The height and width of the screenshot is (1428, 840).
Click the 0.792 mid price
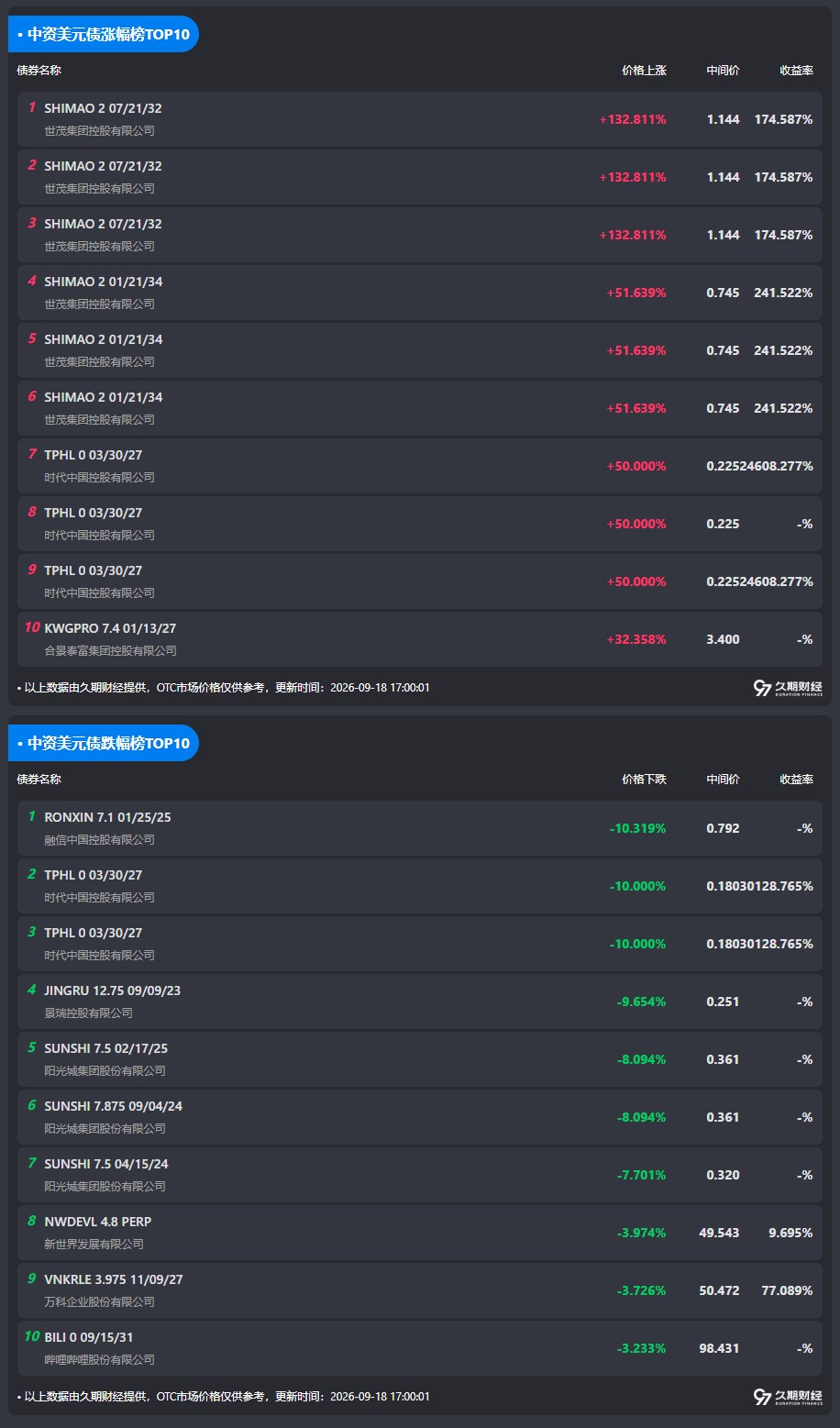(723, 828)
